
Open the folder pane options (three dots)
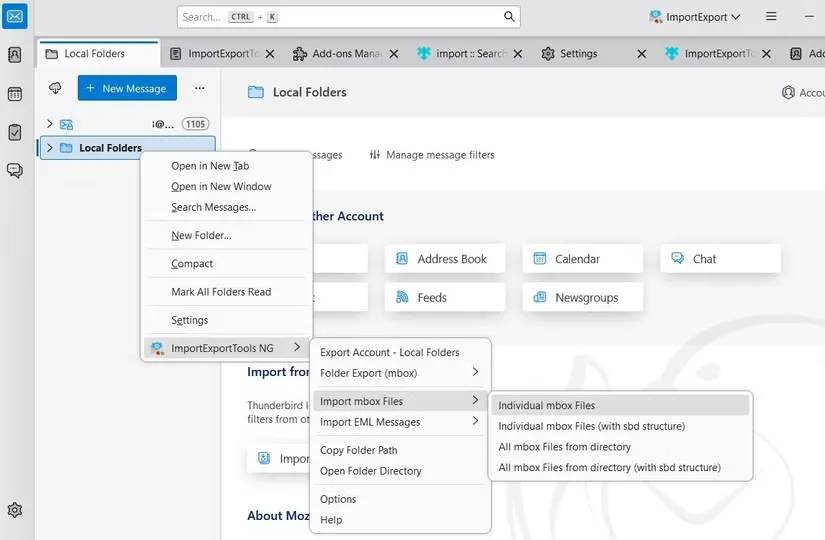(x=199, y=88)
